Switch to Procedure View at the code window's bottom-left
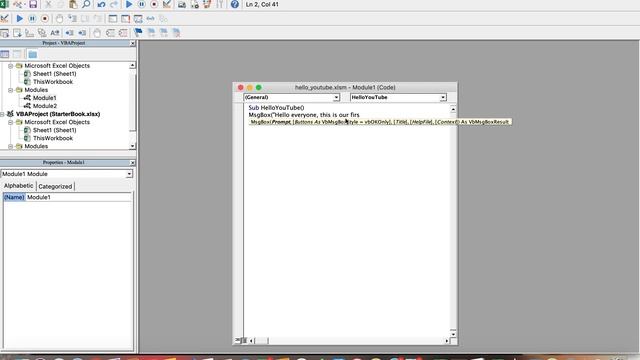Screen dimensions: 640x360 pyautogui.click(x=238, y=340)
